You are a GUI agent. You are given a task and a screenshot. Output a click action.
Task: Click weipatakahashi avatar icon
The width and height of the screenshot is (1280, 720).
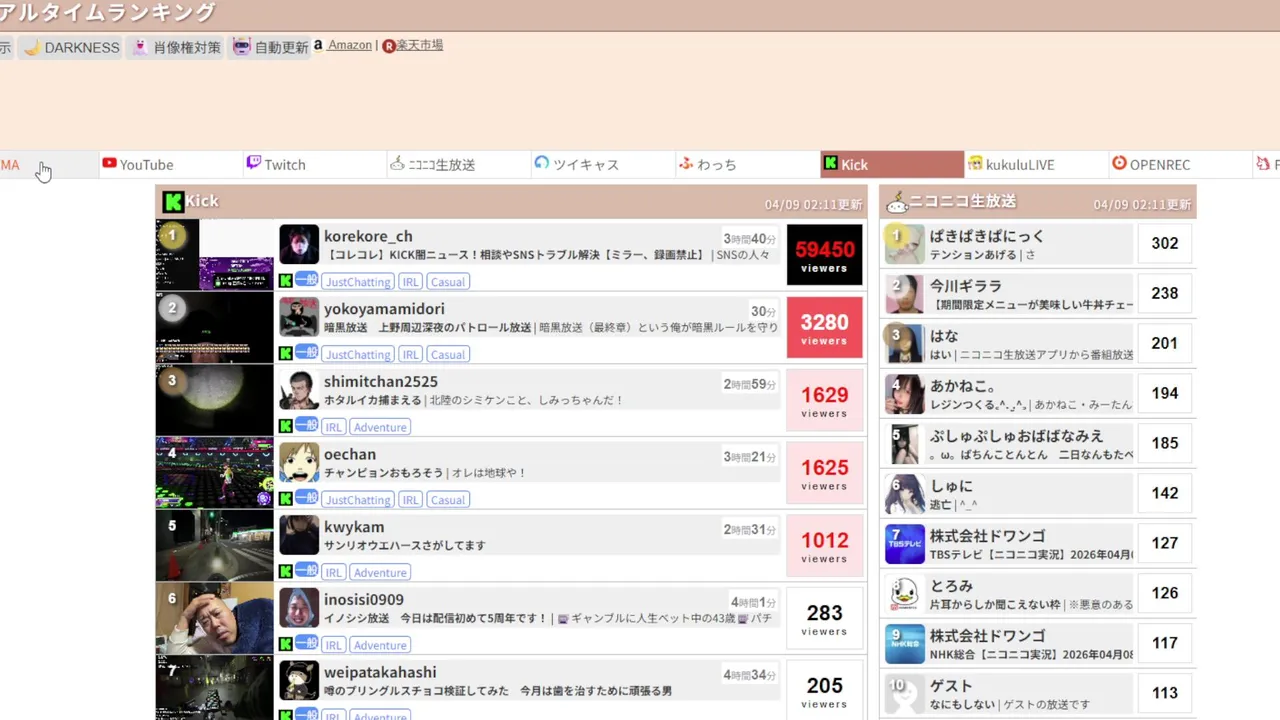pos(299,680)
